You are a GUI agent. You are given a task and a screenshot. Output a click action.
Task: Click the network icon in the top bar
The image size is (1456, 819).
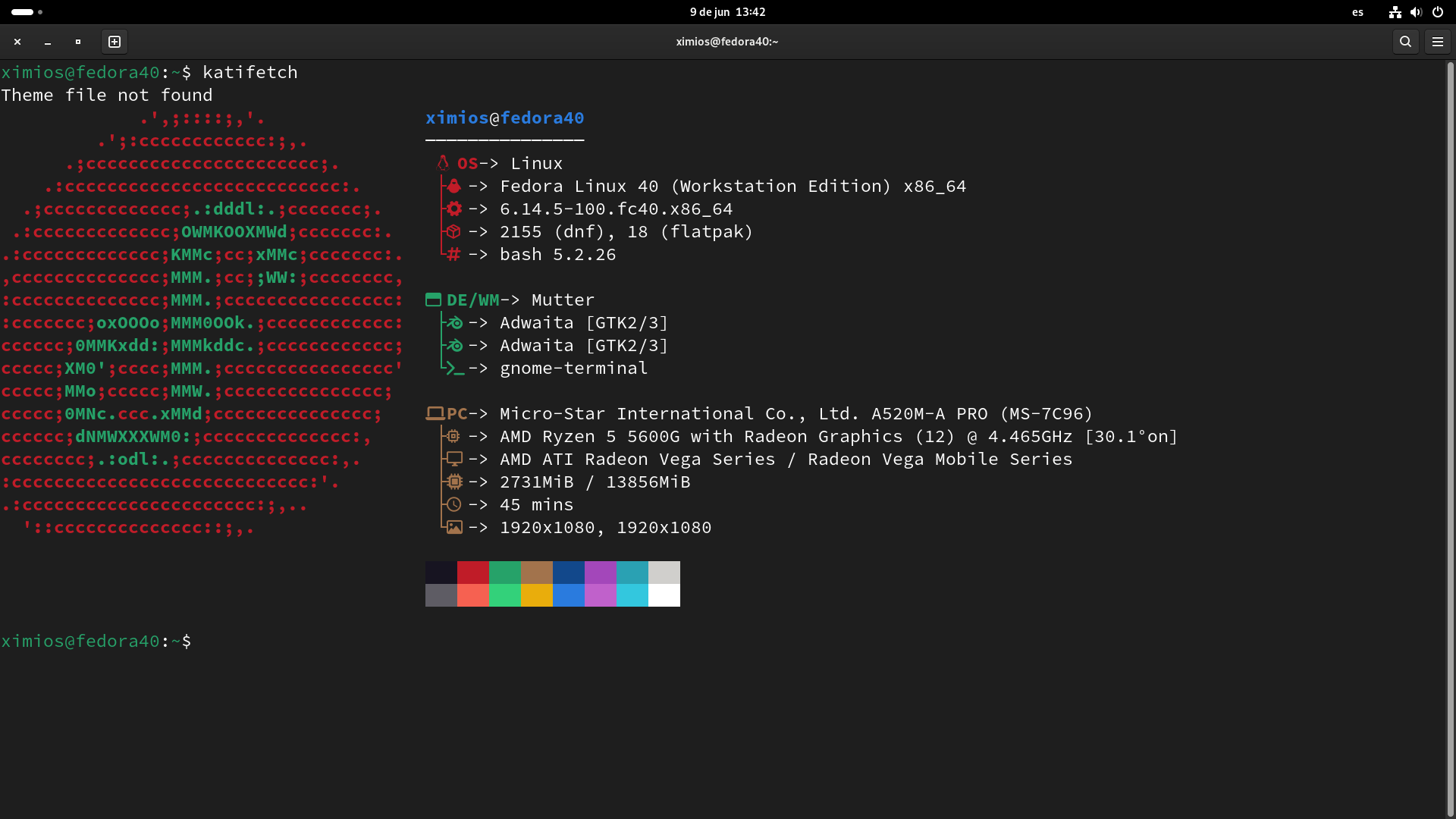pos(1395,12)
